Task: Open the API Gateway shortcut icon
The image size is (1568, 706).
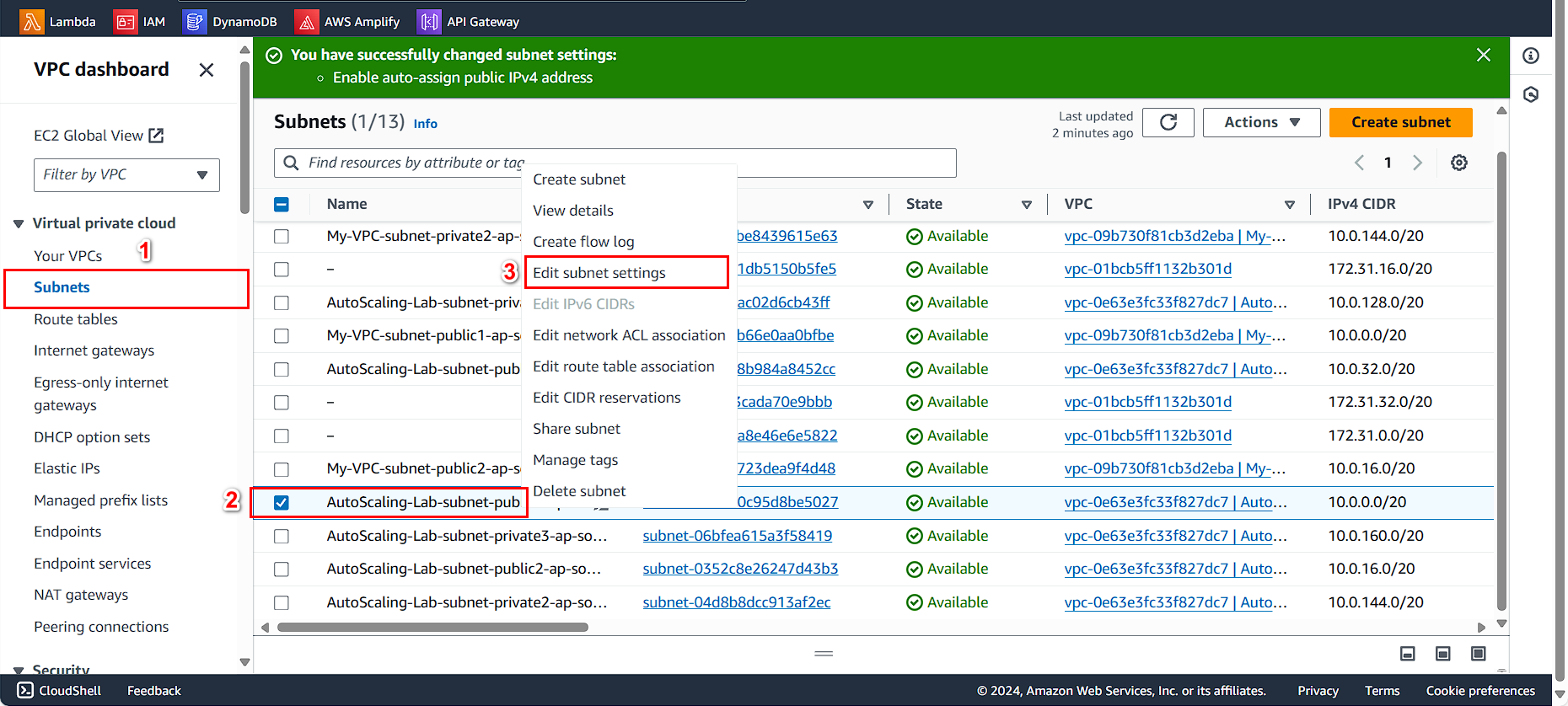Action: (x=429, y=22)
